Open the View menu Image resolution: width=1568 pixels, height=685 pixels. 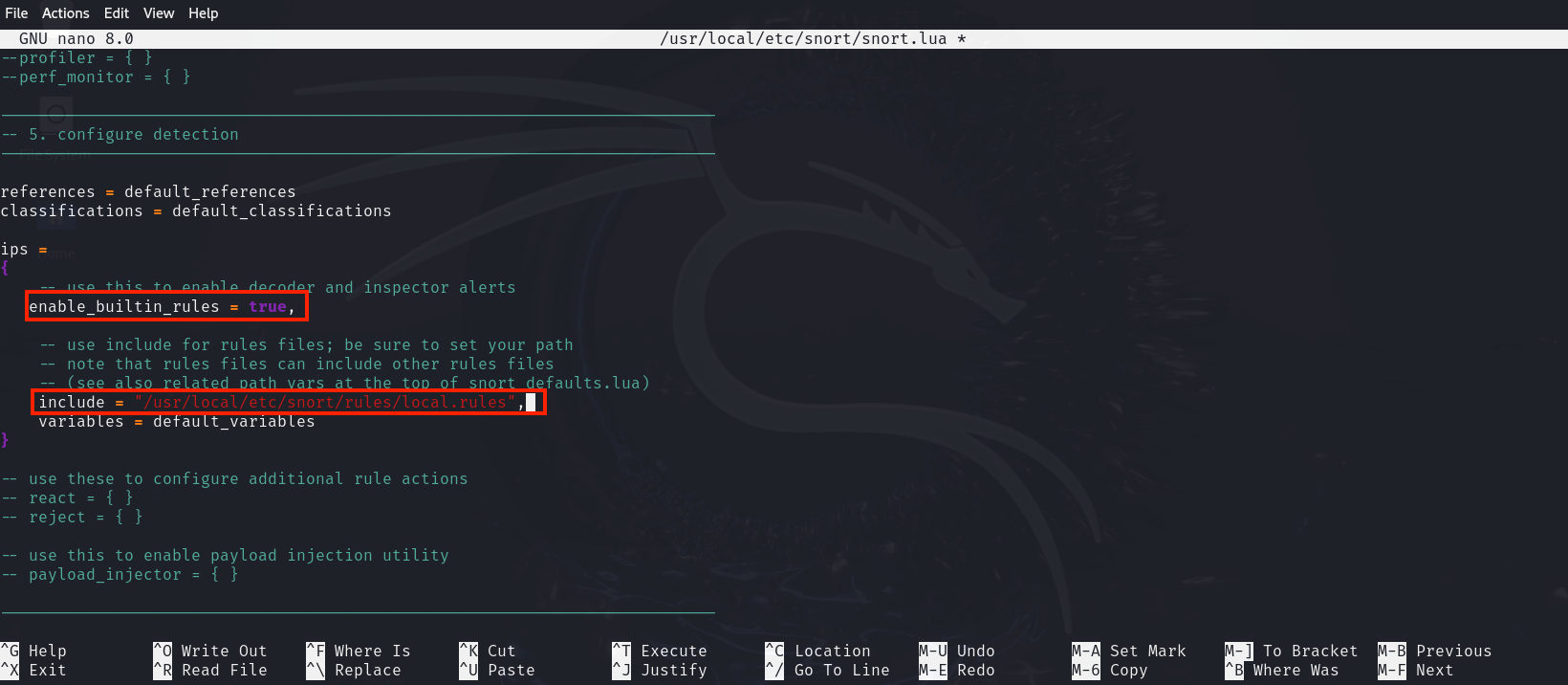(159, 12)
